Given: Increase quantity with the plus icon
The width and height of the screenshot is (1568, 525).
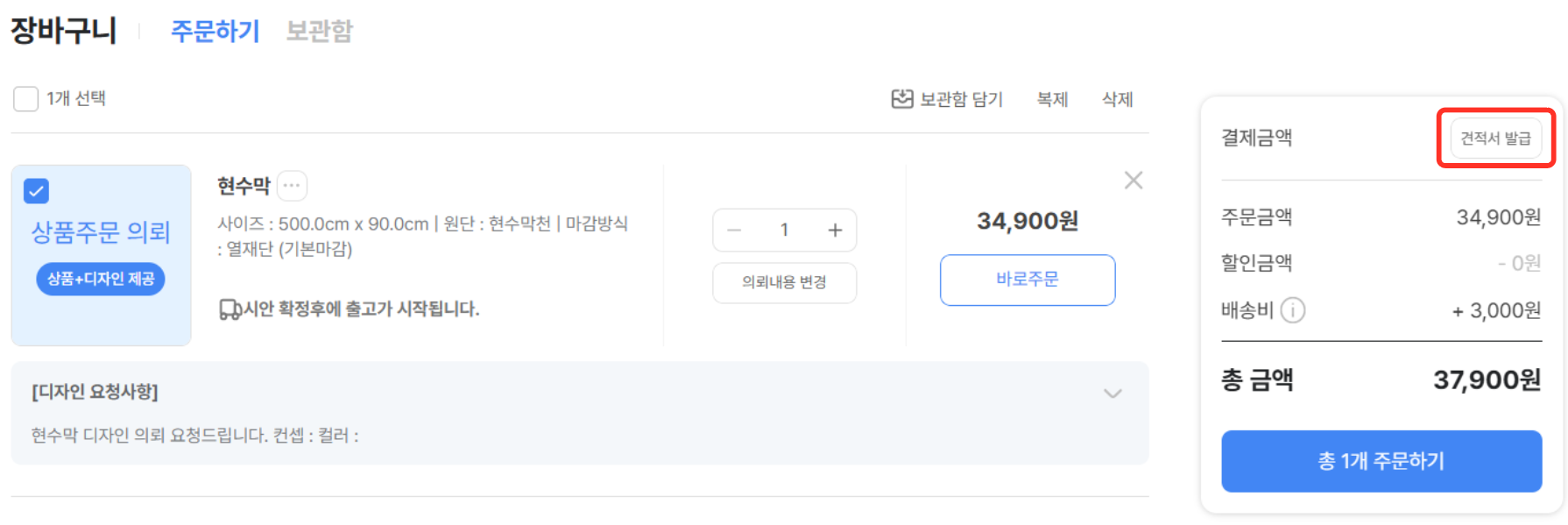Looking at the screenshot, I should (835, 231).
